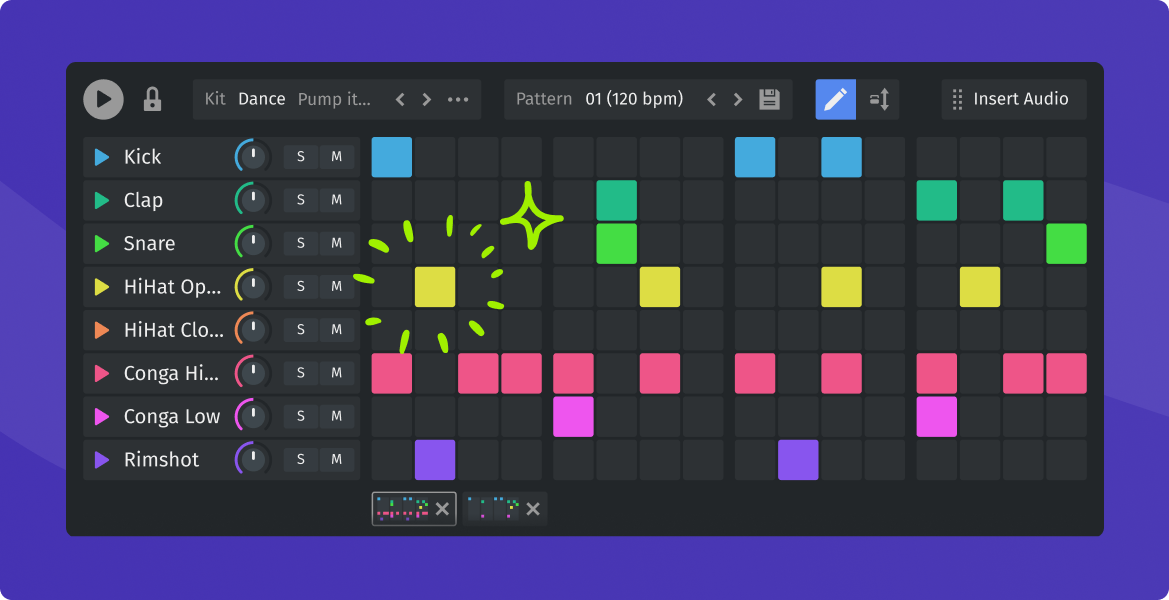The width and height of the screenshot is (1169, 600).
Task: Solo the Kick track
Action: pyautogui.click(x=301, y=157)
